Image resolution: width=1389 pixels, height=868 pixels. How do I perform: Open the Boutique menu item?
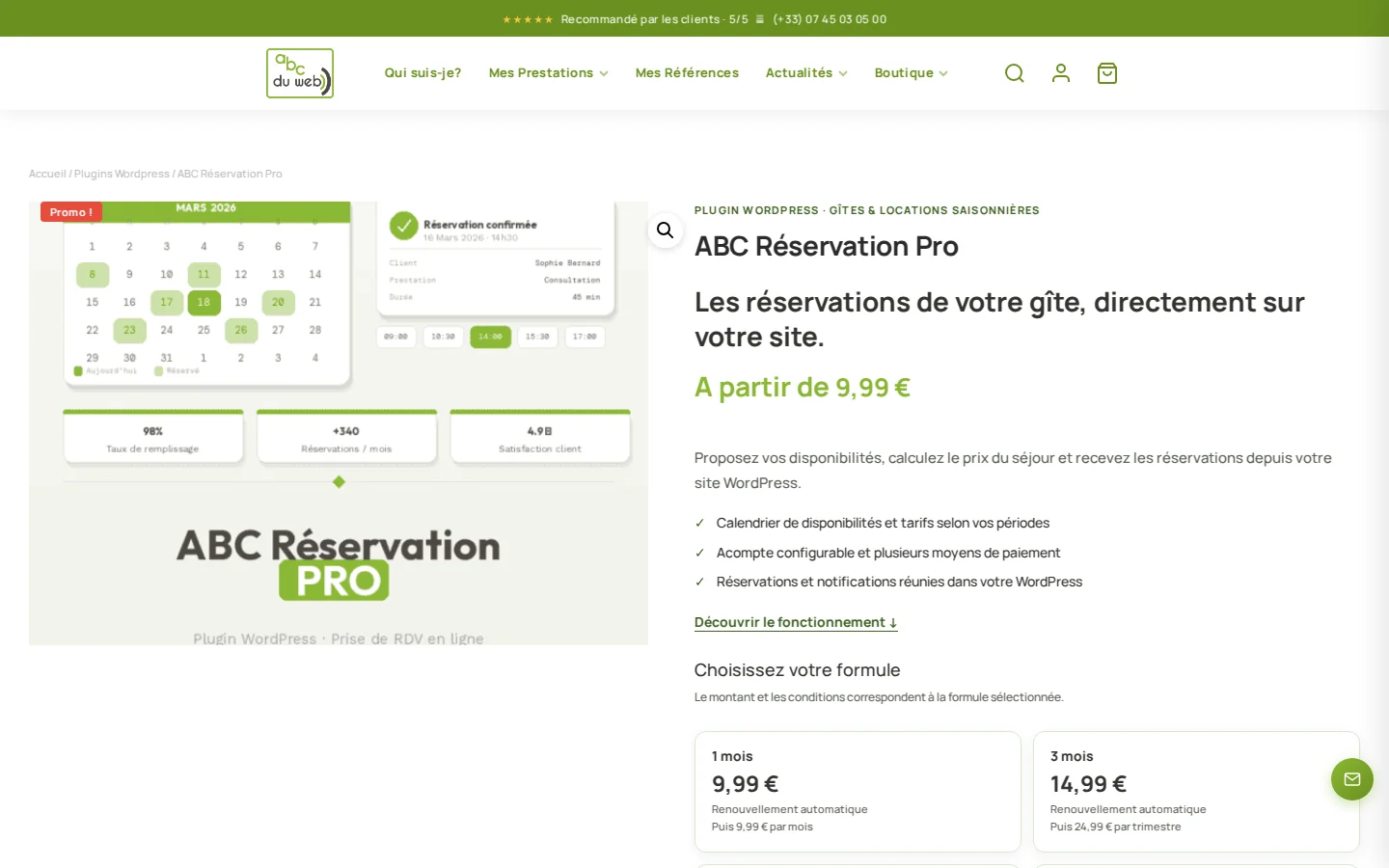[x=904, y=73]
